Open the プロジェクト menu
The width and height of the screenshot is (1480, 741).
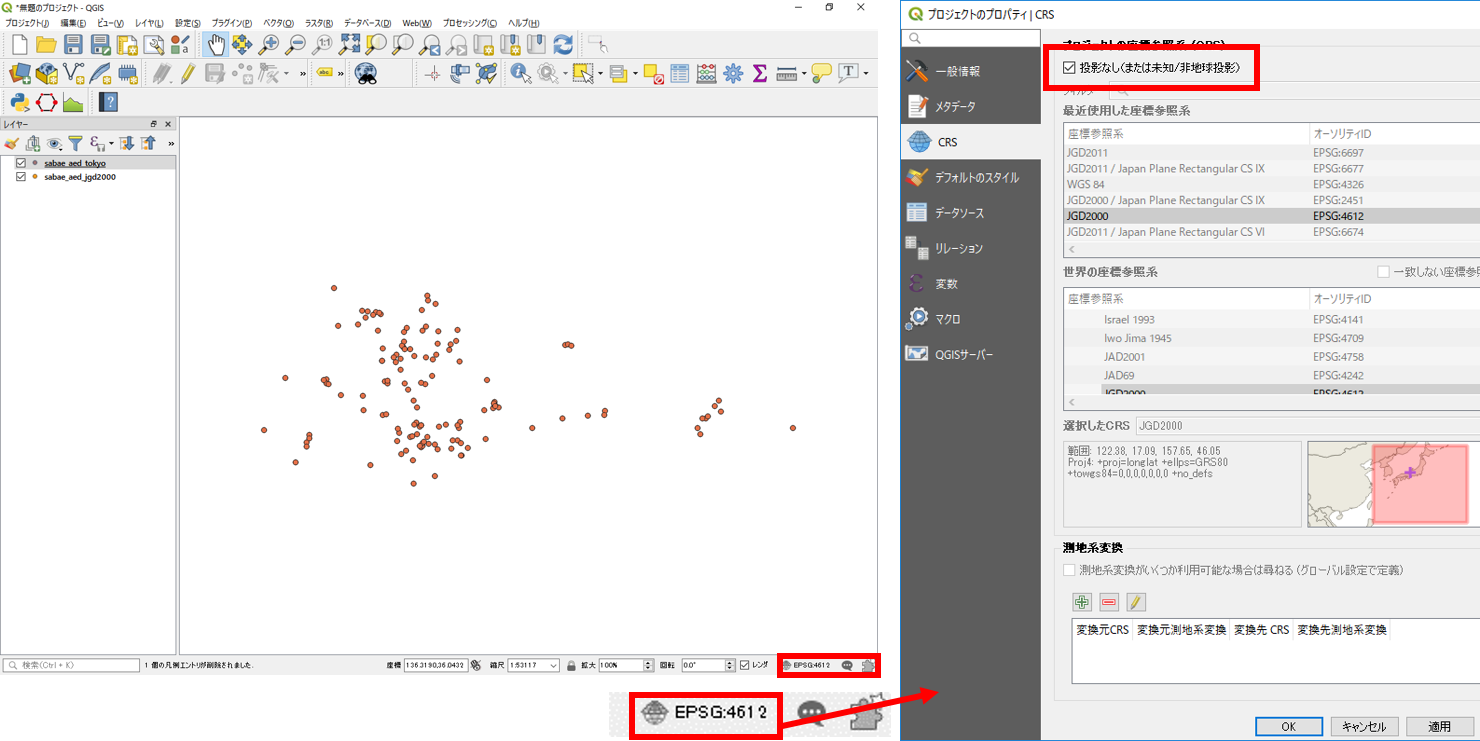coord(27,22)
